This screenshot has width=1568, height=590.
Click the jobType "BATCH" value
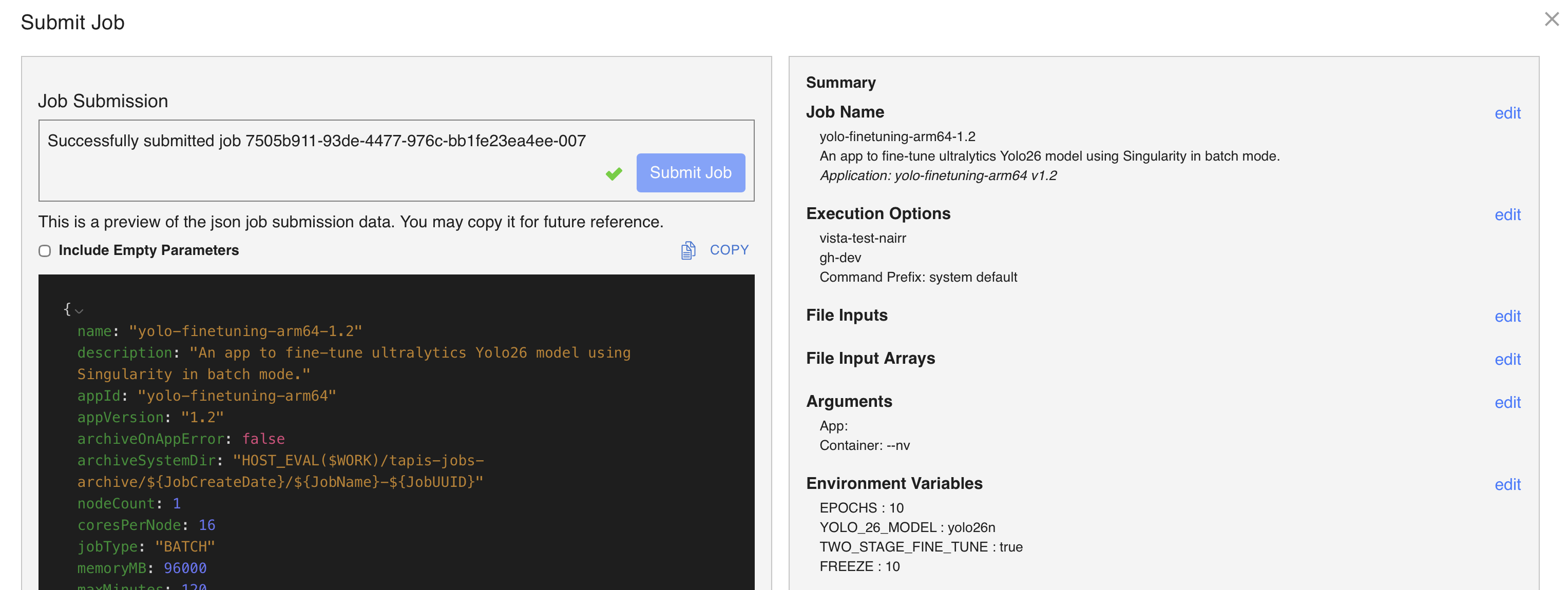185,547
